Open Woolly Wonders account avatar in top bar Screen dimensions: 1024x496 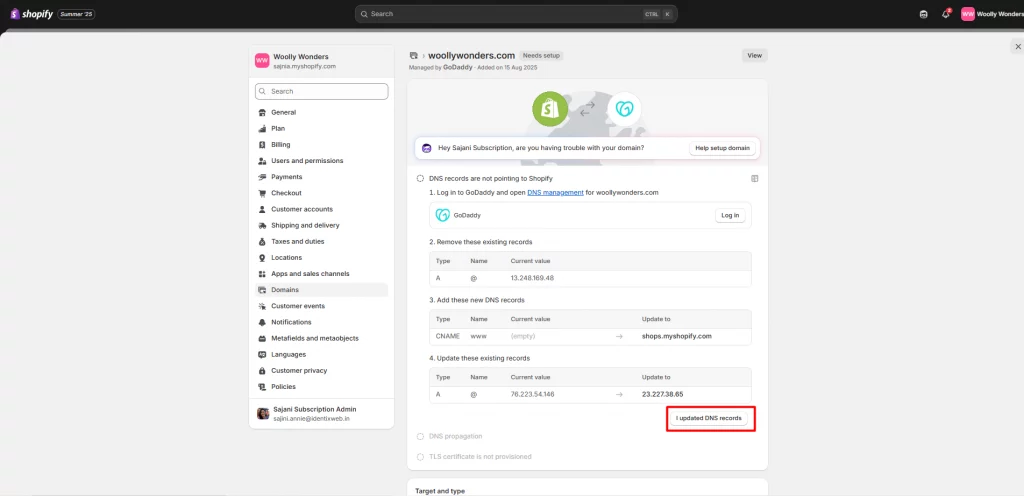click(968, 14)
